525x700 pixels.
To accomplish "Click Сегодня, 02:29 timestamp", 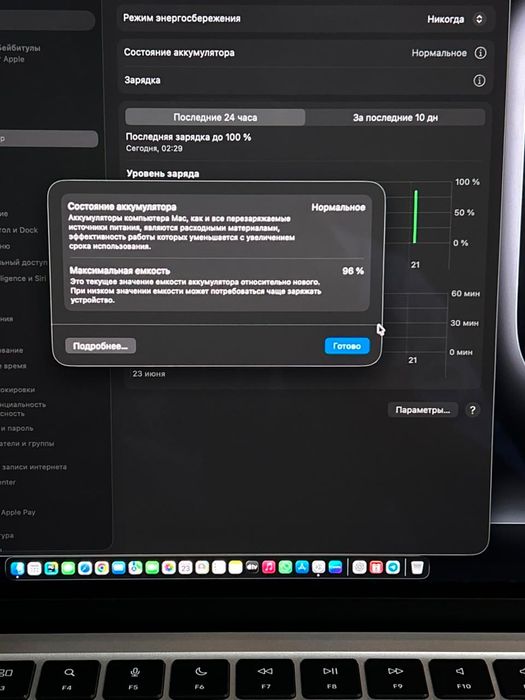I will (x=154, y=149).
